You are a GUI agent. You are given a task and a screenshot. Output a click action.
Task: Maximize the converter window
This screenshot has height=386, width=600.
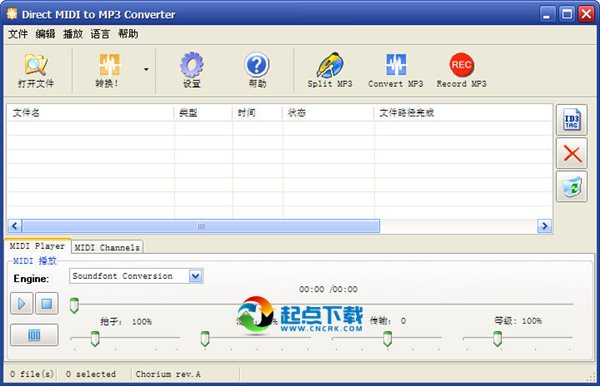tap(567, 15)
